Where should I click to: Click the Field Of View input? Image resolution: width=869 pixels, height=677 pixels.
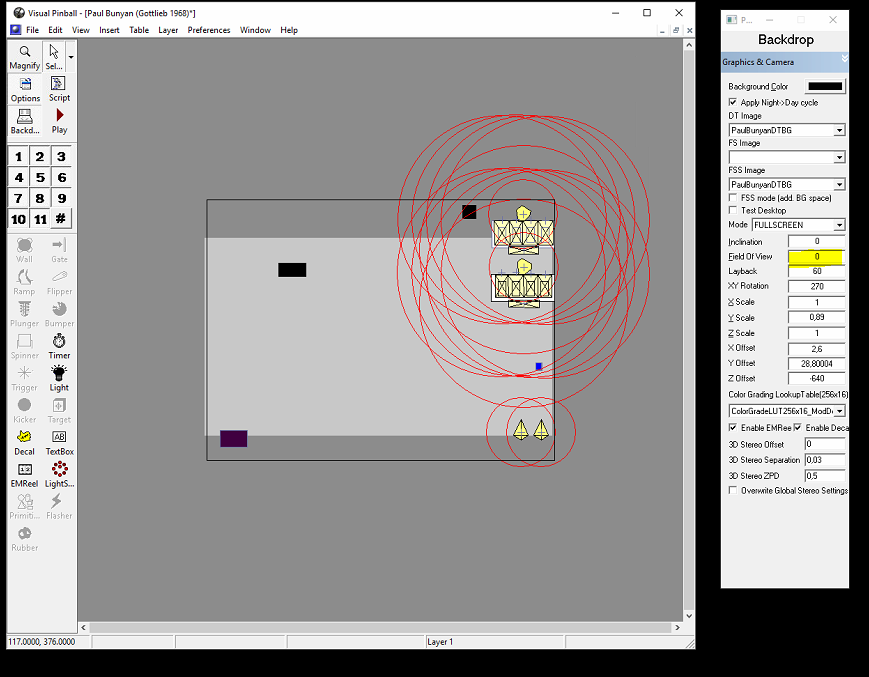pos(816,257)
